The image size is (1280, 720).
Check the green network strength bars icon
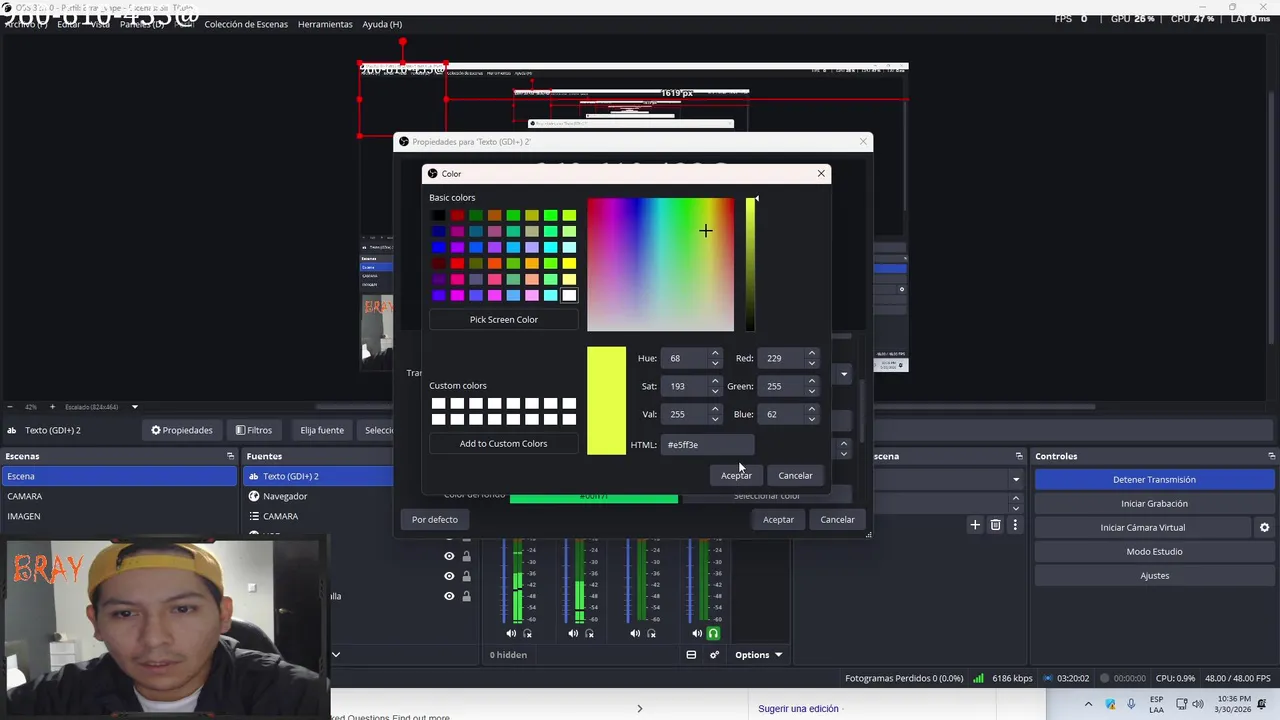[978, 678]
